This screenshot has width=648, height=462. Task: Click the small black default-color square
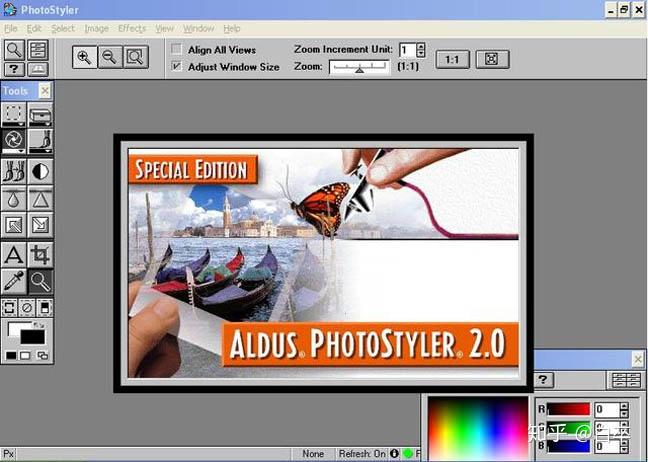coord(11,355)
